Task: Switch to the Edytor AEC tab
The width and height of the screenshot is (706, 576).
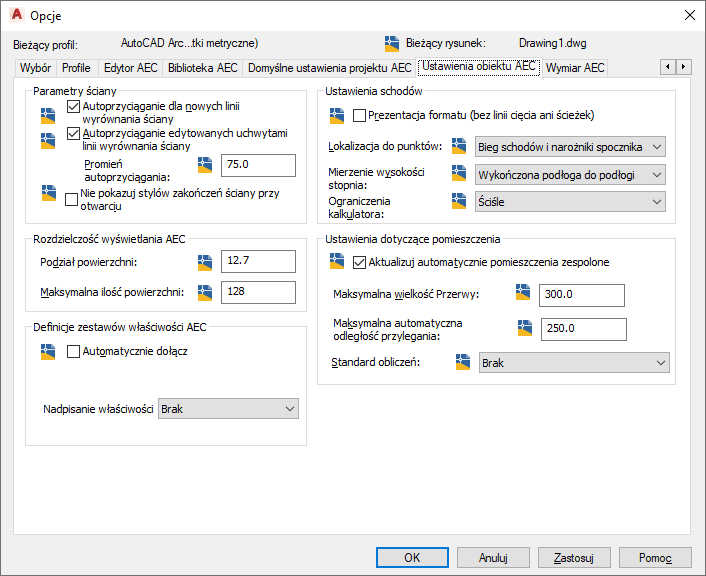Action: point(131,68)
